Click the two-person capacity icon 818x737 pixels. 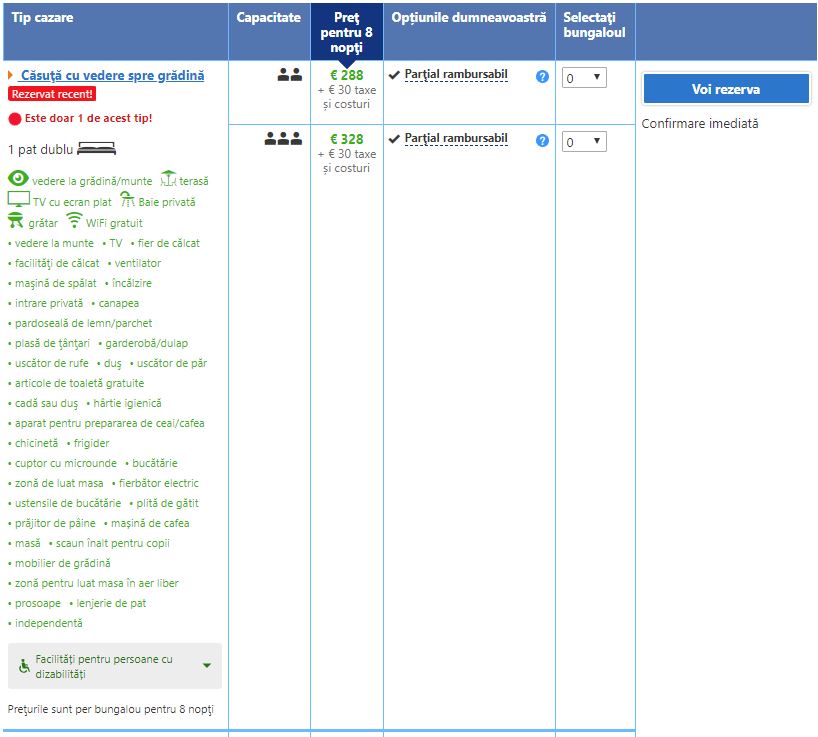coord(289,74)
